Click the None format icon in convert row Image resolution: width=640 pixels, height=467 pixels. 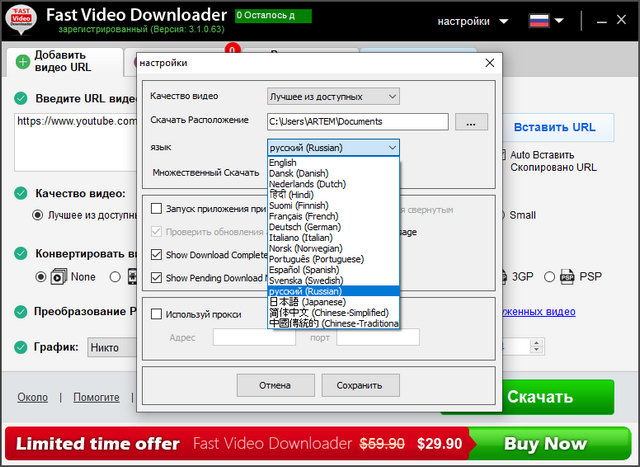[x=58, y=277]
